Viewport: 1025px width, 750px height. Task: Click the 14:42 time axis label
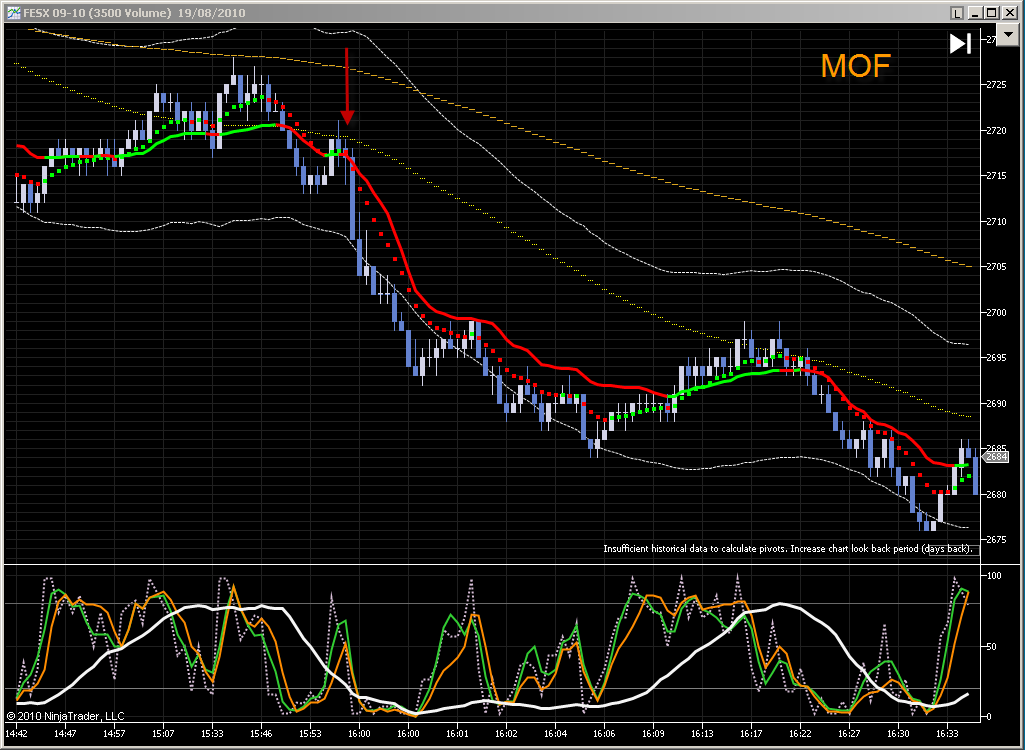click(16, 734)
